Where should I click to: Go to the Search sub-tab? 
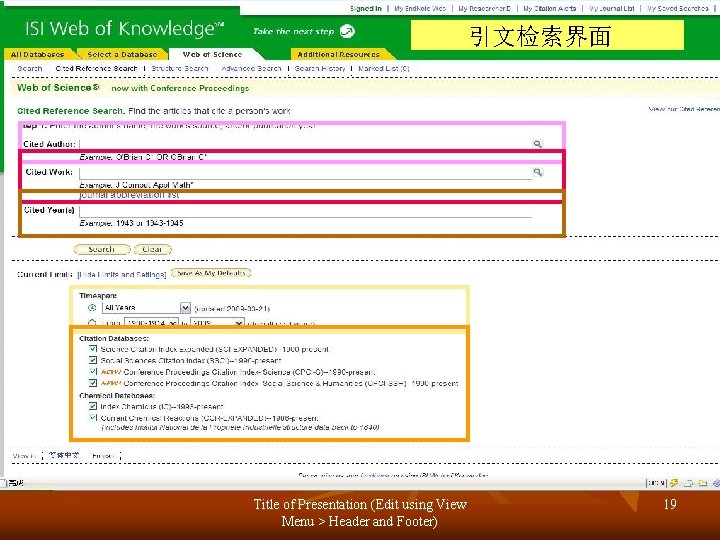30,68
